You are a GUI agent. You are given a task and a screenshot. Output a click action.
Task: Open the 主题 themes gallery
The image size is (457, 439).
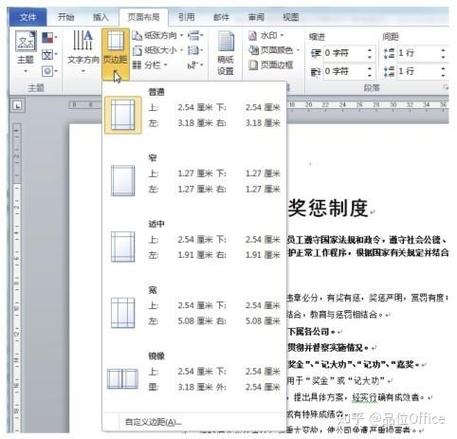coord(26,52)
